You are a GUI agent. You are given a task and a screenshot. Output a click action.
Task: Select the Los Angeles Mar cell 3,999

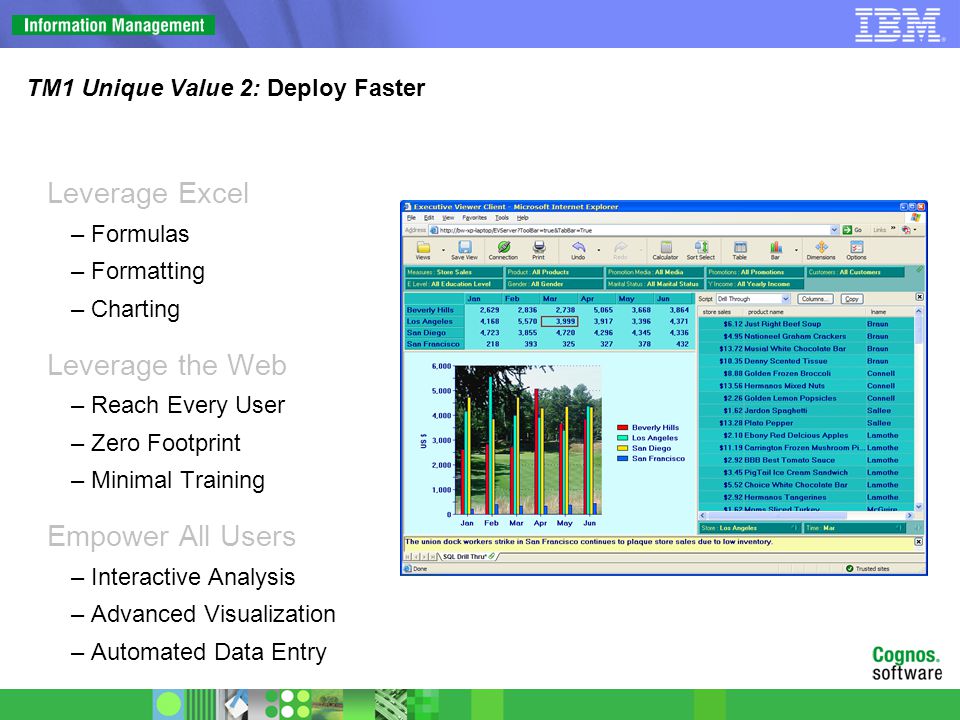coord(559,321)
